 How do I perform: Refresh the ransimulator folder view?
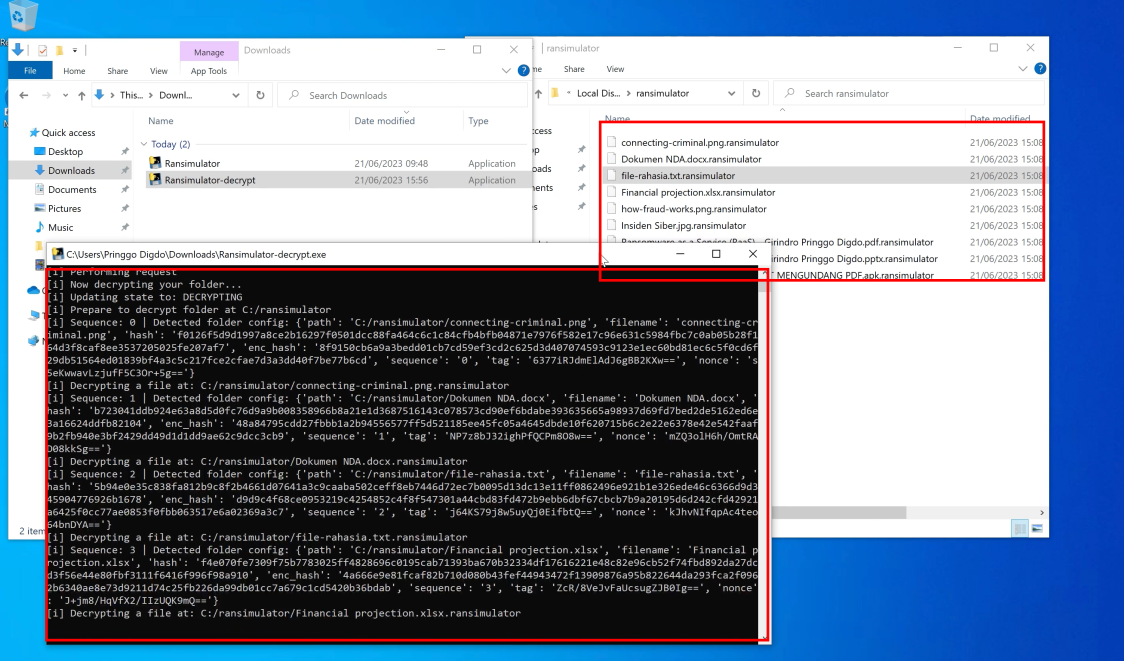[x=756, y=93]
